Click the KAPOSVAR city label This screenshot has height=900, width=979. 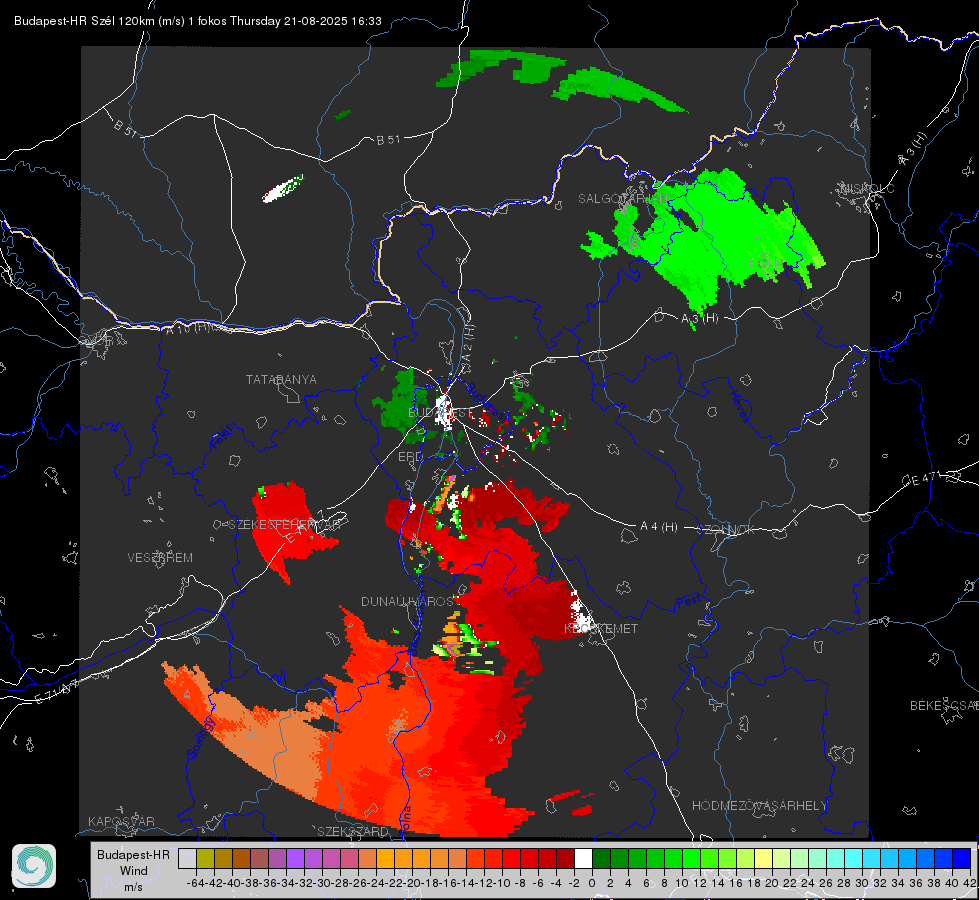pyautogui.click(x=121, y=821)
